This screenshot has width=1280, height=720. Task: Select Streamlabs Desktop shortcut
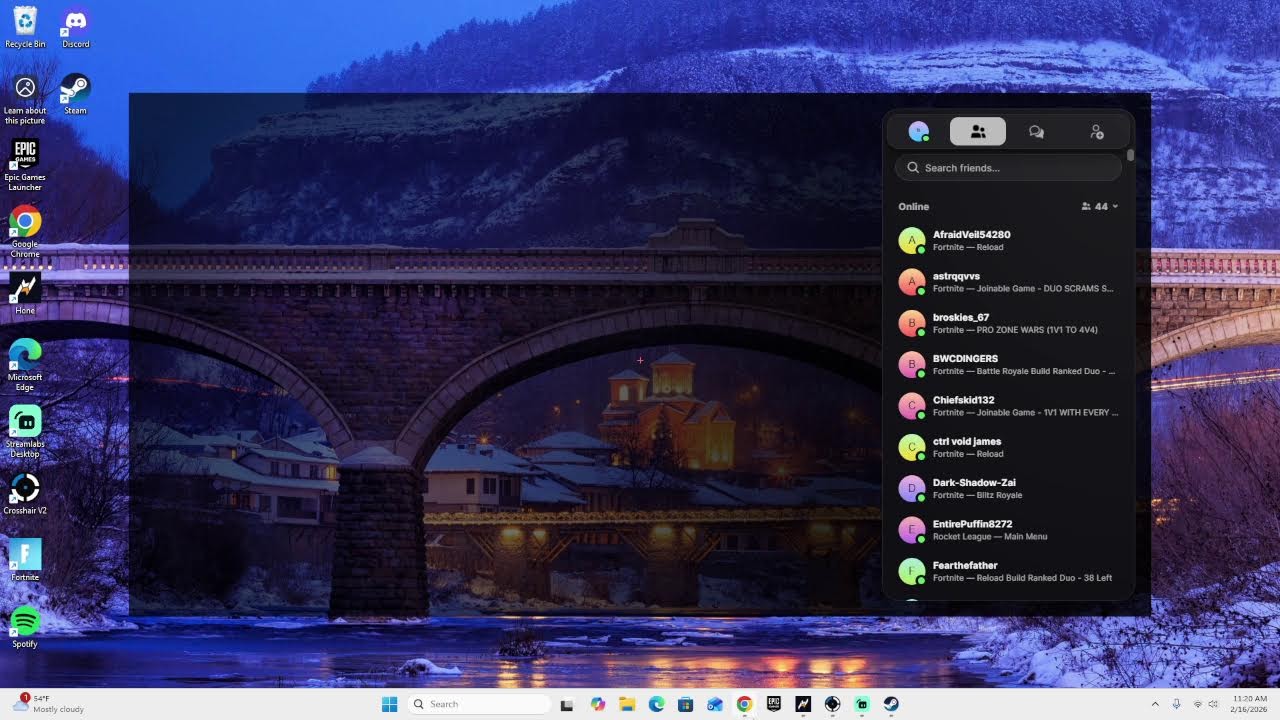25,432
